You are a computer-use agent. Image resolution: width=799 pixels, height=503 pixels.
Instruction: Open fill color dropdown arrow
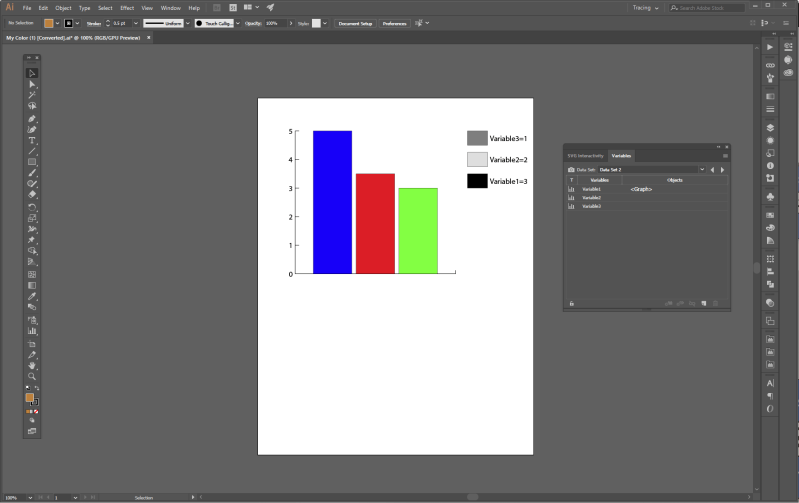pyautogui.click(x=57, y=23)
